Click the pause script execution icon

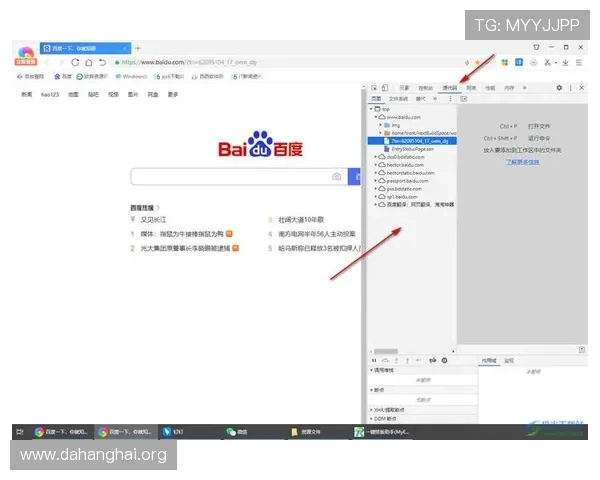coord(374,360)
